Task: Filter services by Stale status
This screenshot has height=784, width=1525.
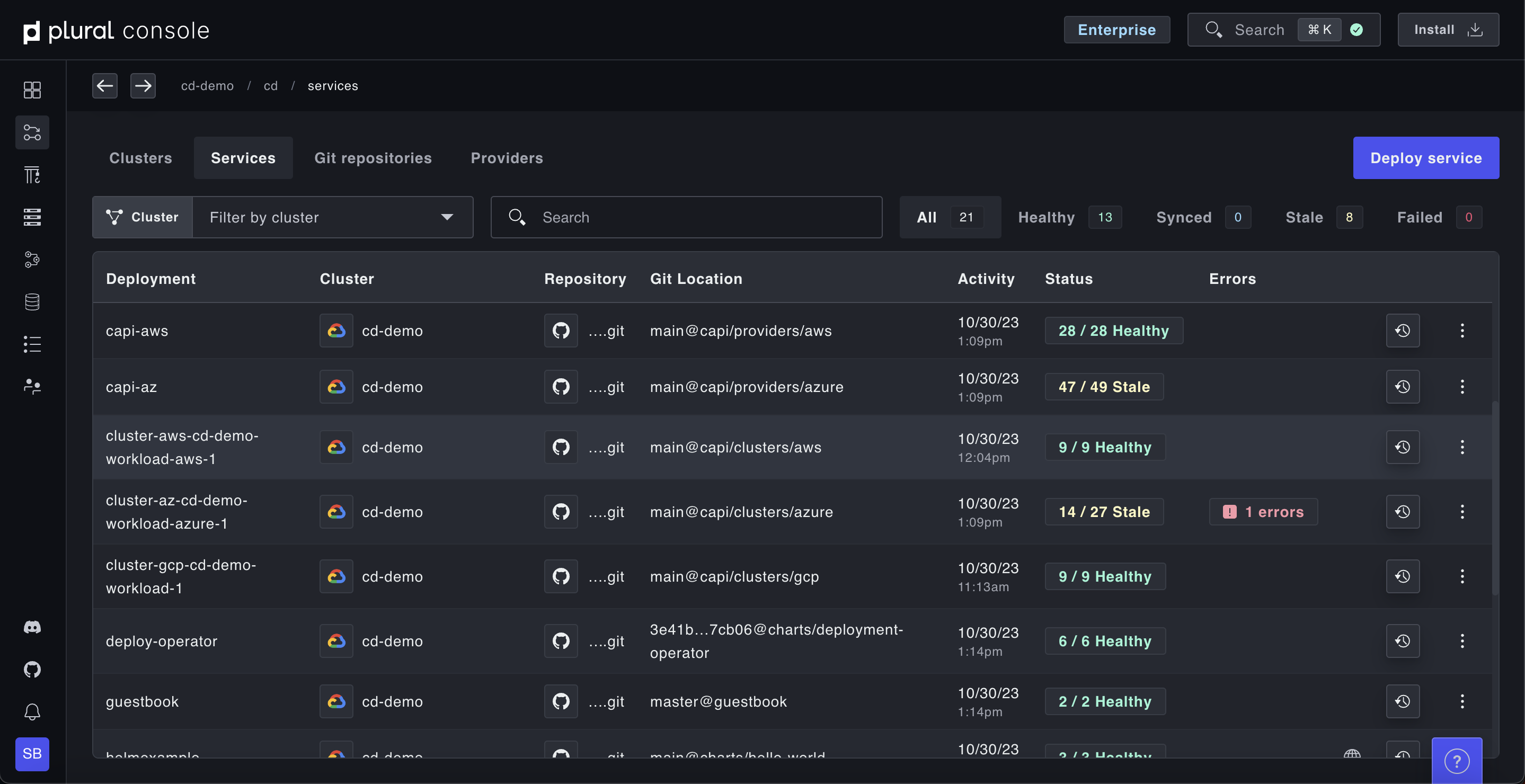Action: pyautogui.click(x=1324, y=217)
